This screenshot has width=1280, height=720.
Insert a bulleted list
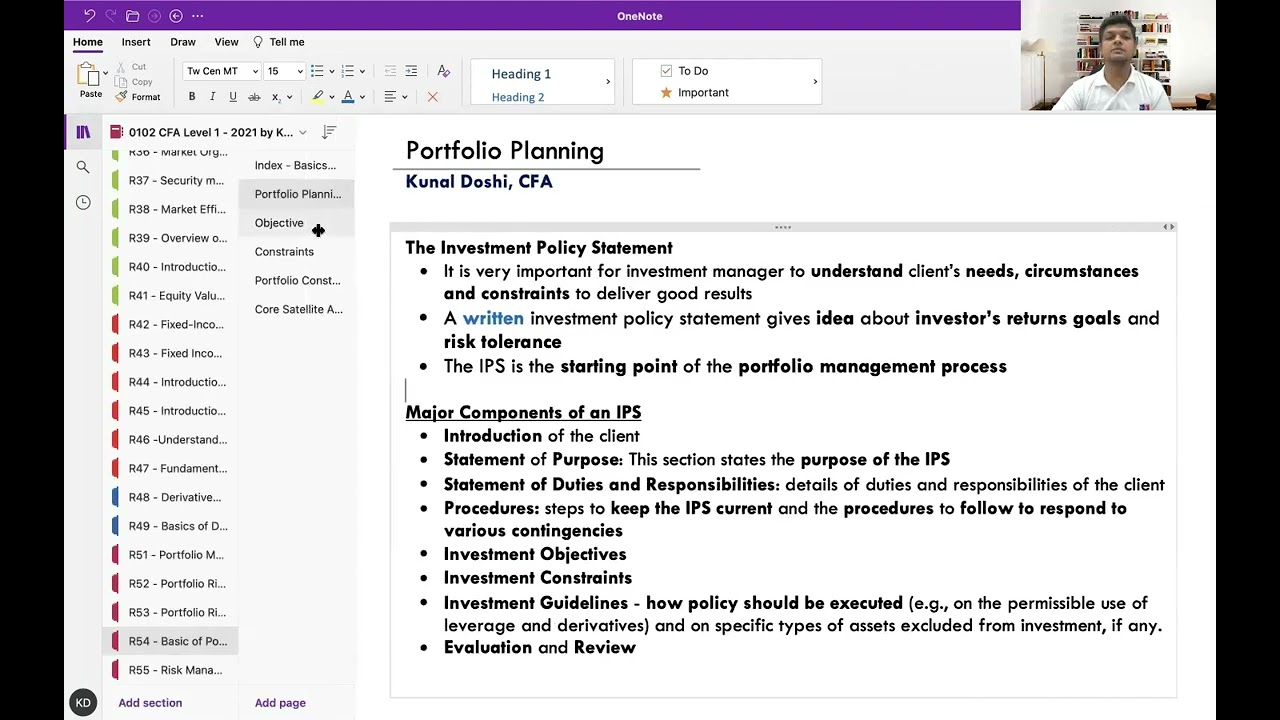317,71
